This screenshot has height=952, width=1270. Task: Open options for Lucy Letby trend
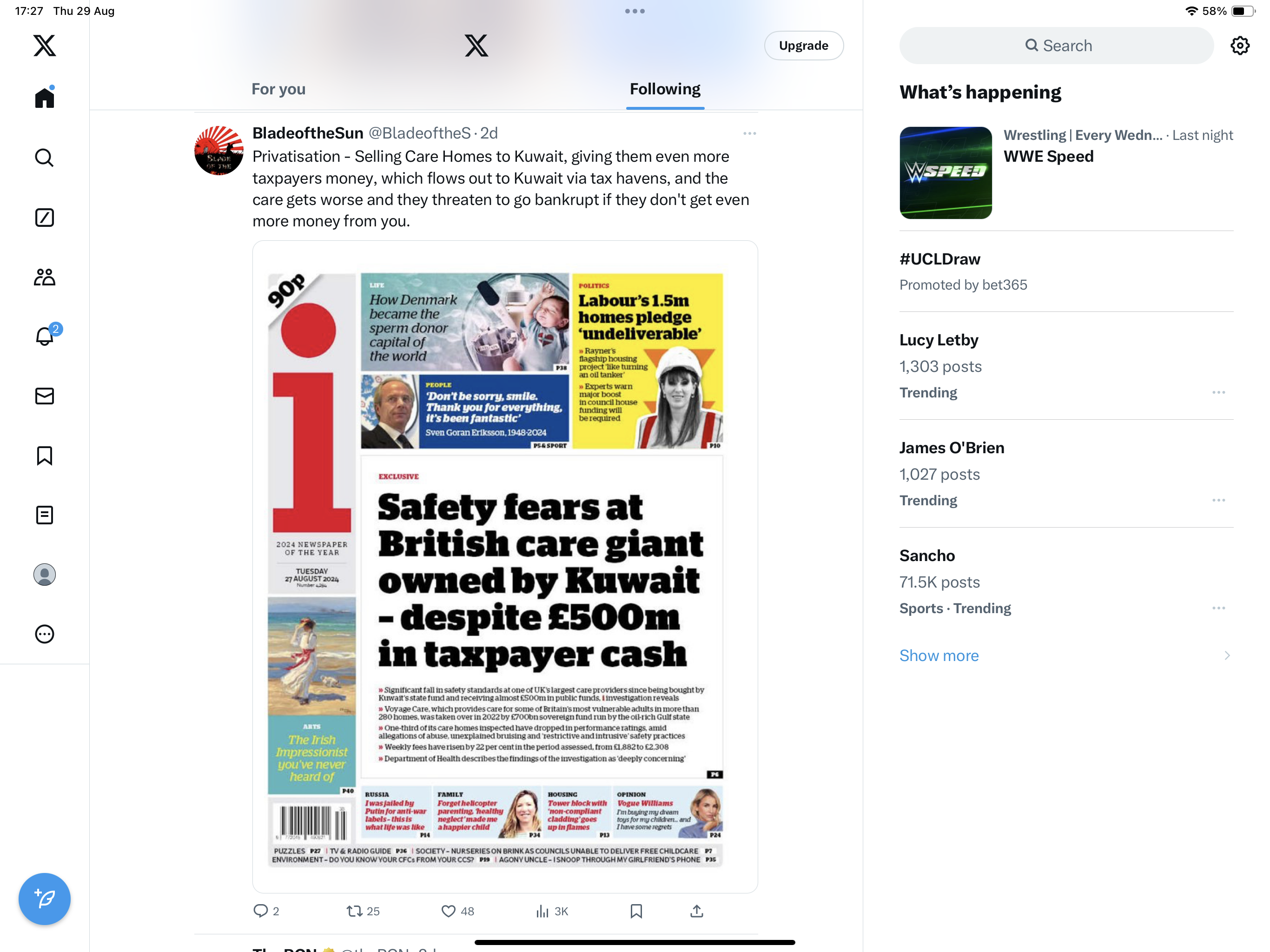pos(1218,393)
